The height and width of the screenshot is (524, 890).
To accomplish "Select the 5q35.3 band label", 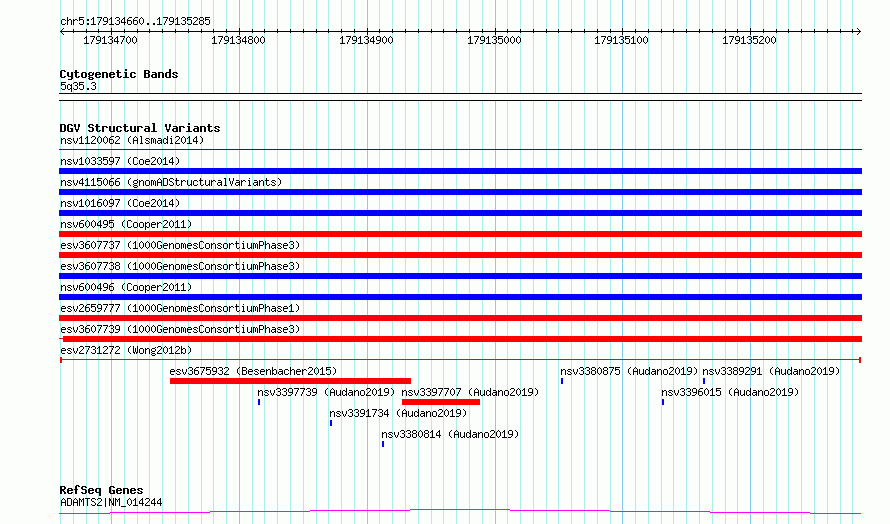I will point(78,86).
